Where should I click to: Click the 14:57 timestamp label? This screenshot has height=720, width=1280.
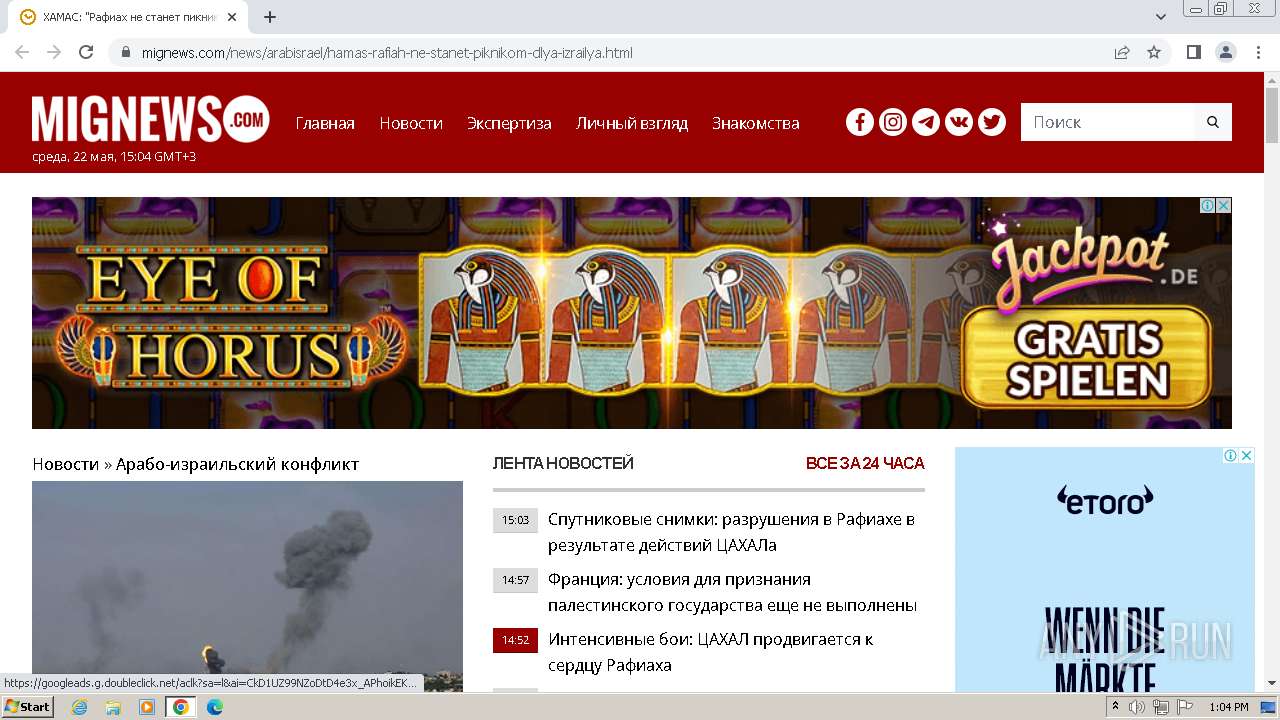tap(515, 580)
